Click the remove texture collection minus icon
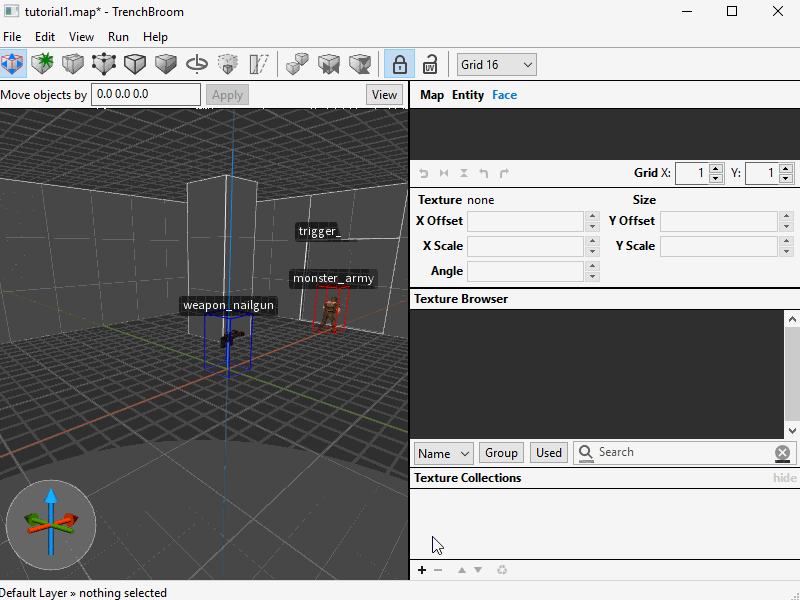The width and height of the screenshot is (800, 600). coord(438,570)
